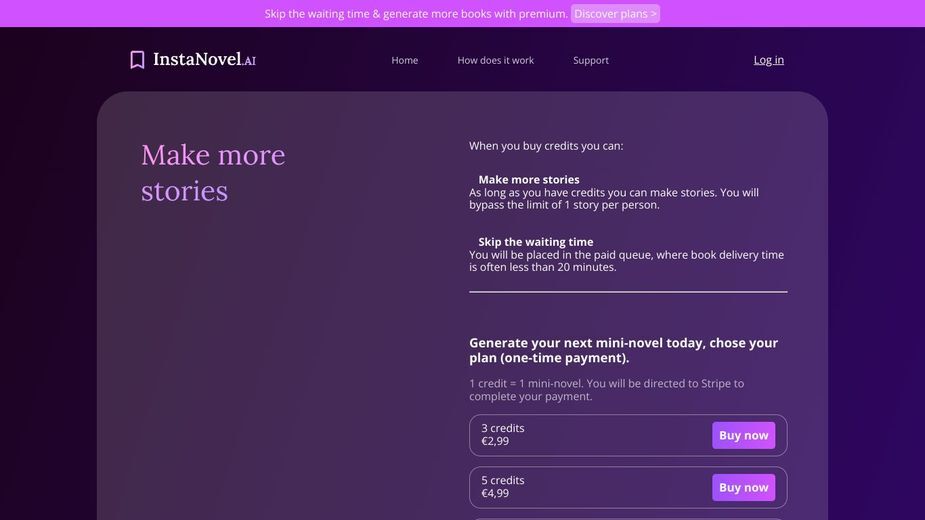Go to the Home menu item

[405, 60]
